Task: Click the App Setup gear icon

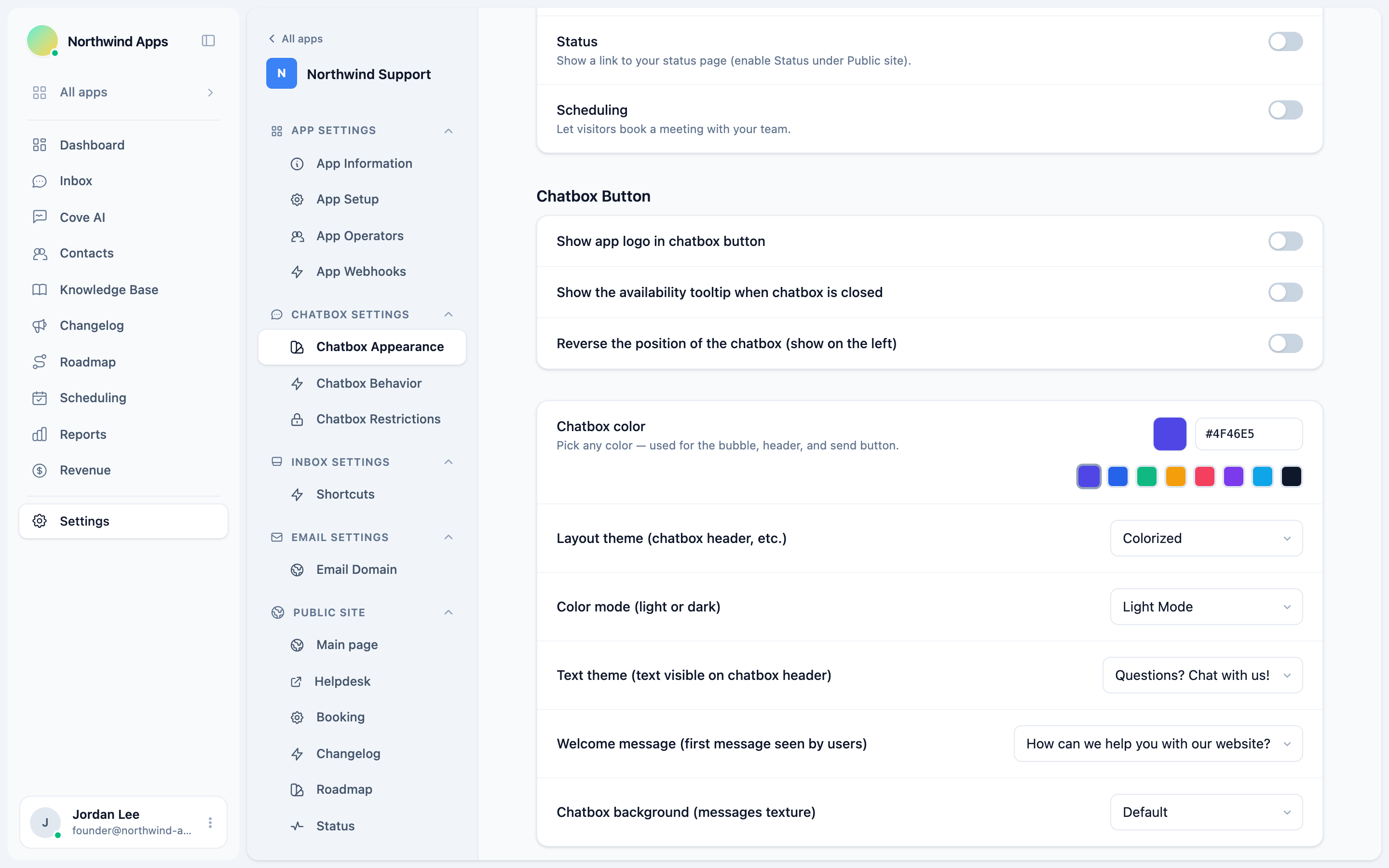Action: 297,199
